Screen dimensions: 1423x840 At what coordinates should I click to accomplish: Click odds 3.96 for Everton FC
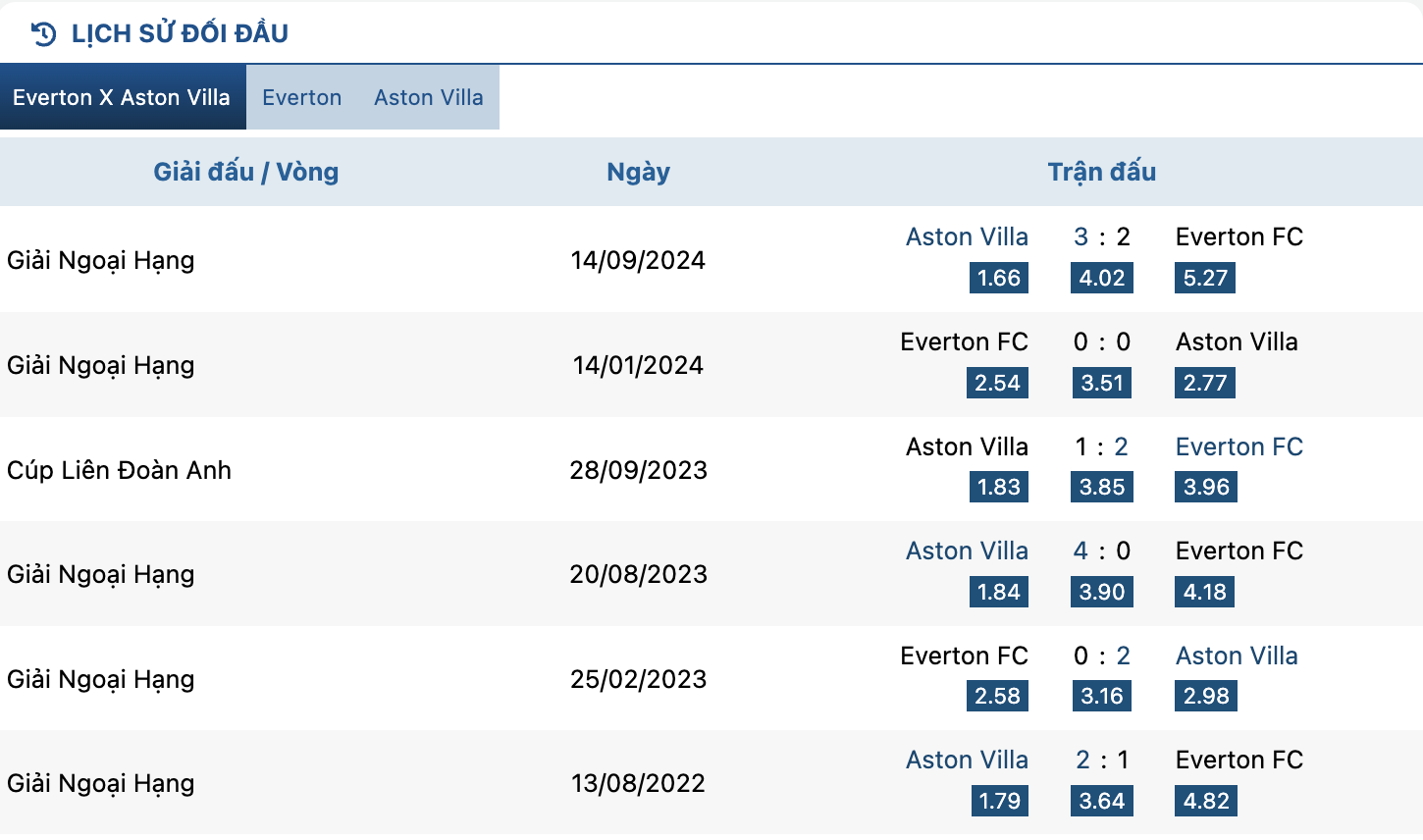pos(1206,487)
